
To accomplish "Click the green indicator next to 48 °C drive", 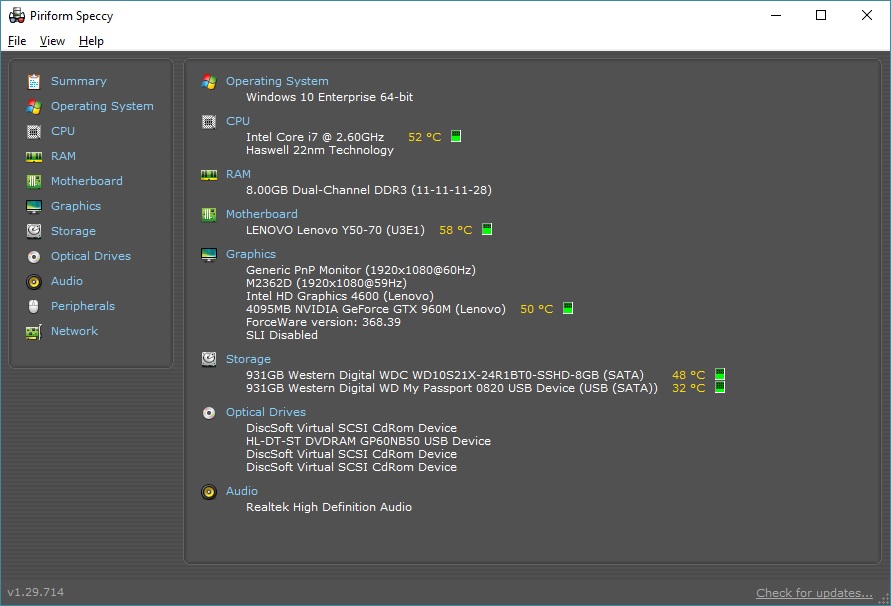I will (x=720, y=374).
